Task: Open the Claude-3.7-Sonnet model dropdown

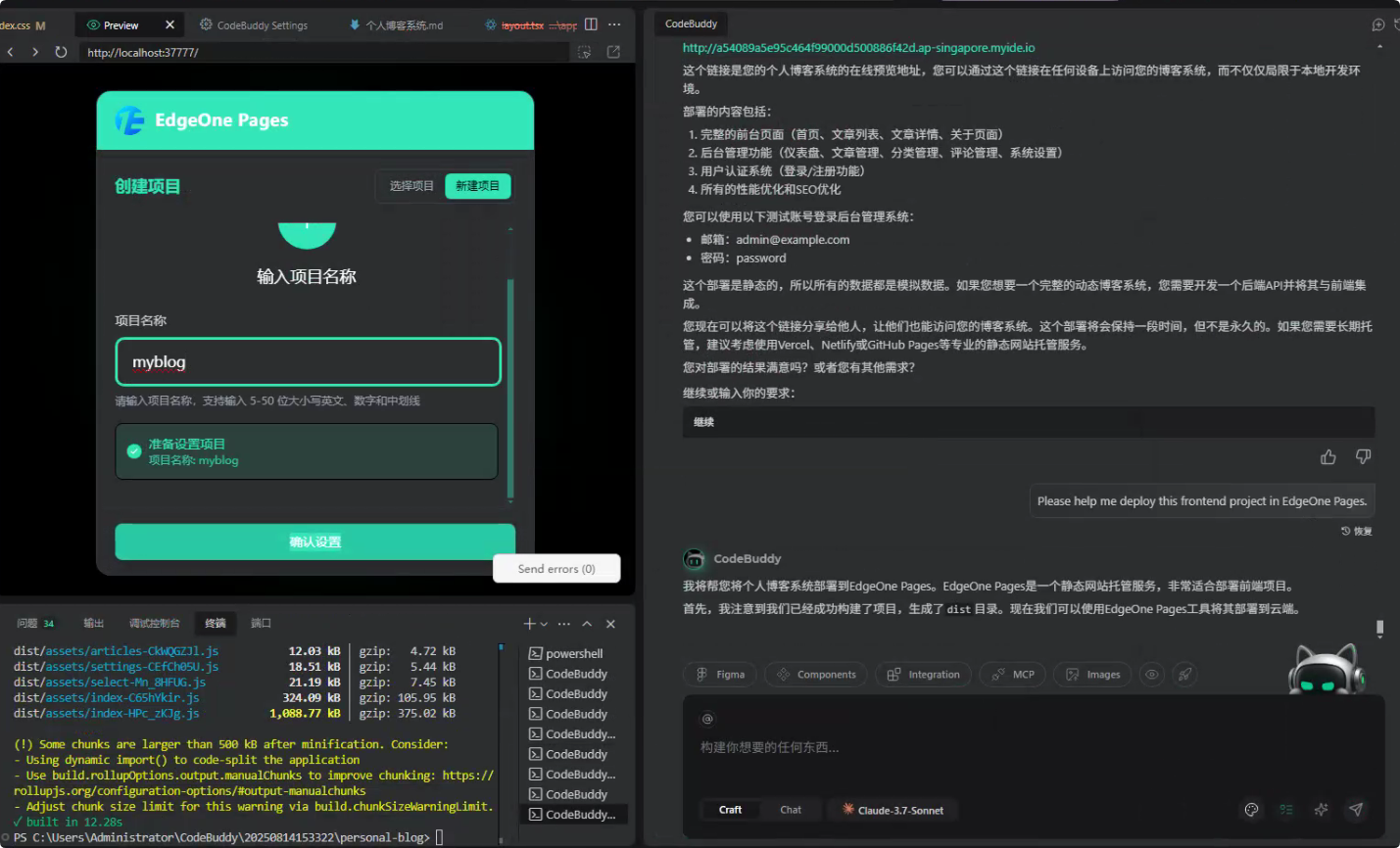Action: [x=893, y=810]
